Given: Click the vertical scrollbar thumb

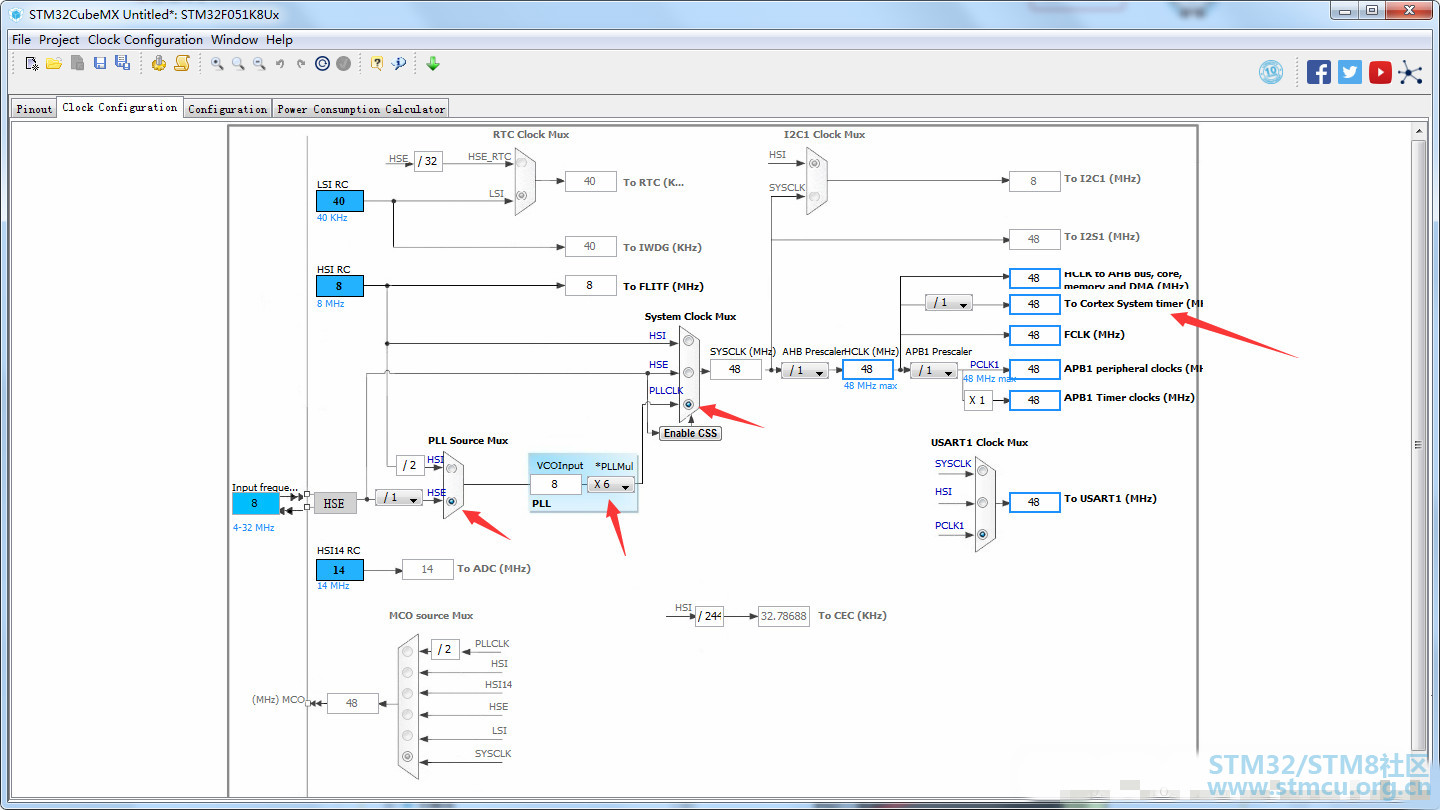Looking at the screenshot, I should [x=1419, y=445].
